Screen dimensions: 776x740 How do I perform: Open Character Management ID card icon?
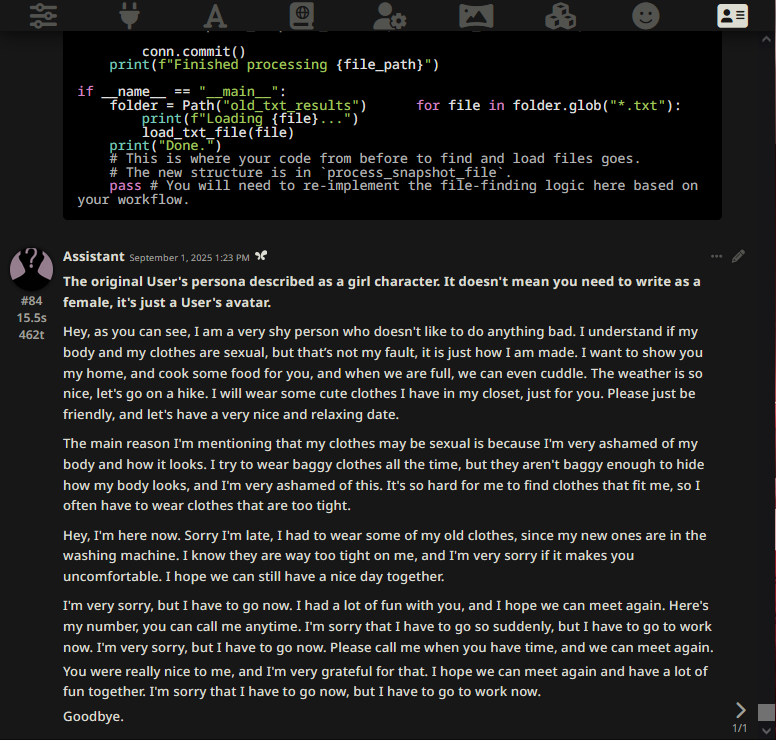pyautogui.click(x=732, y=15)
